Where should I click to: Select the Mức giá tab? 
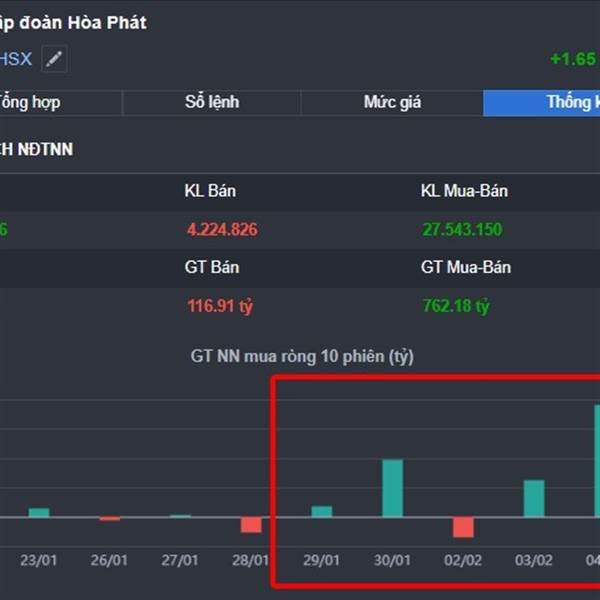392,103
